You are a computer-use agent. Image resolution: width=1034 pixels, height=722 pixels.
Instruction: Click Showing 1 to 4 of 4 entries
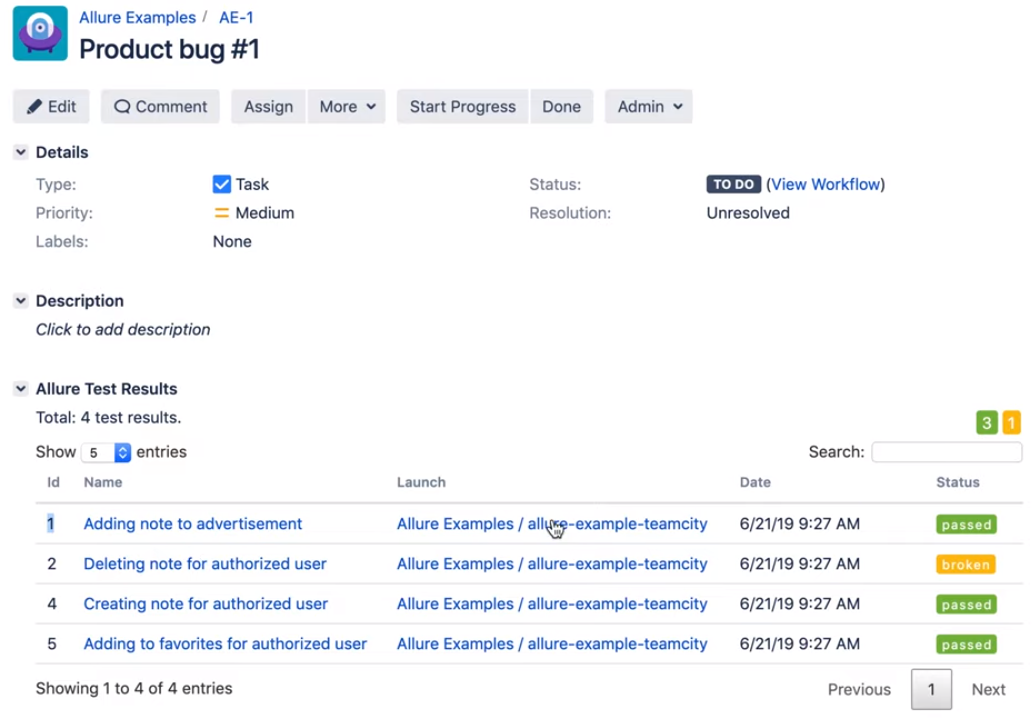point(134,689)
